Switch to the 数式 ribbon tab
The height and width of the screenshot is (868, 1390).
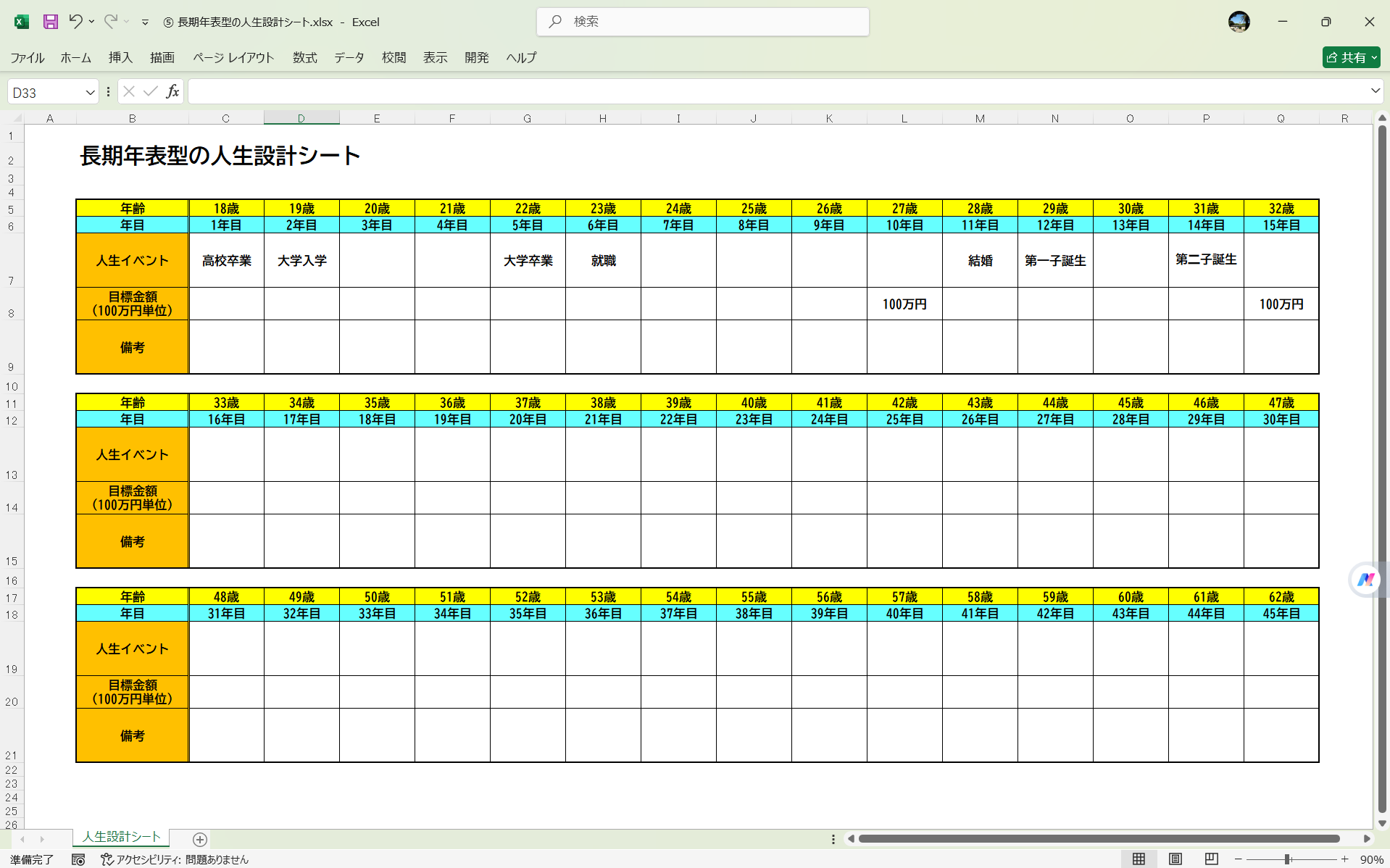[304, 57]
